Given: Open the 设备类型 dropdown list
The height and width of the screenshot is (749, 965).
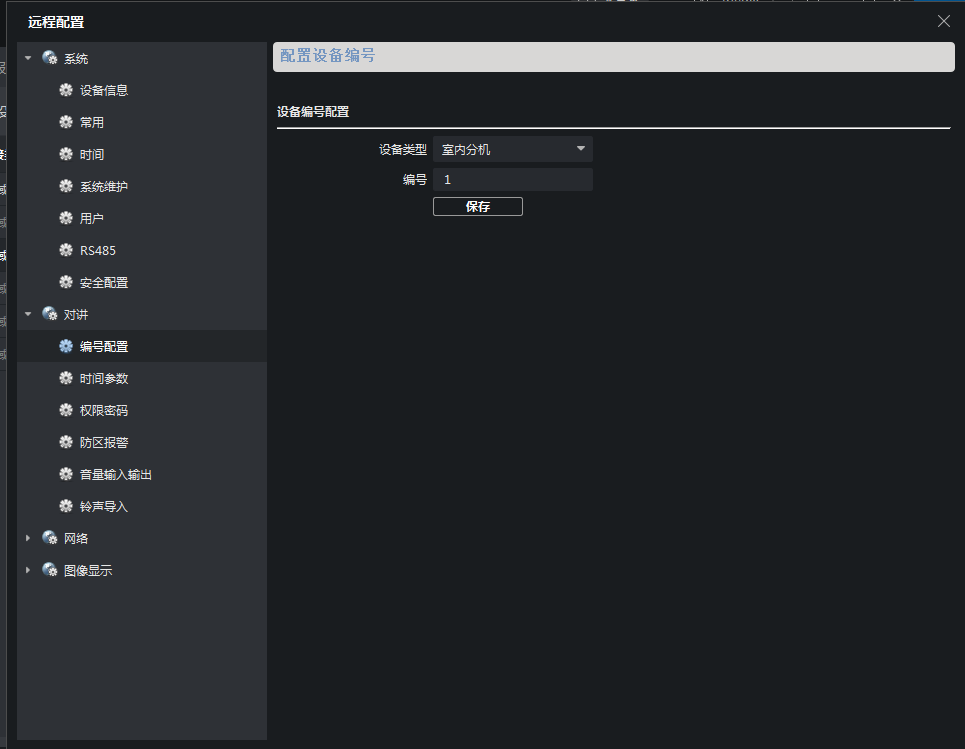Looking at the screenshot, I should click(512, 150).
